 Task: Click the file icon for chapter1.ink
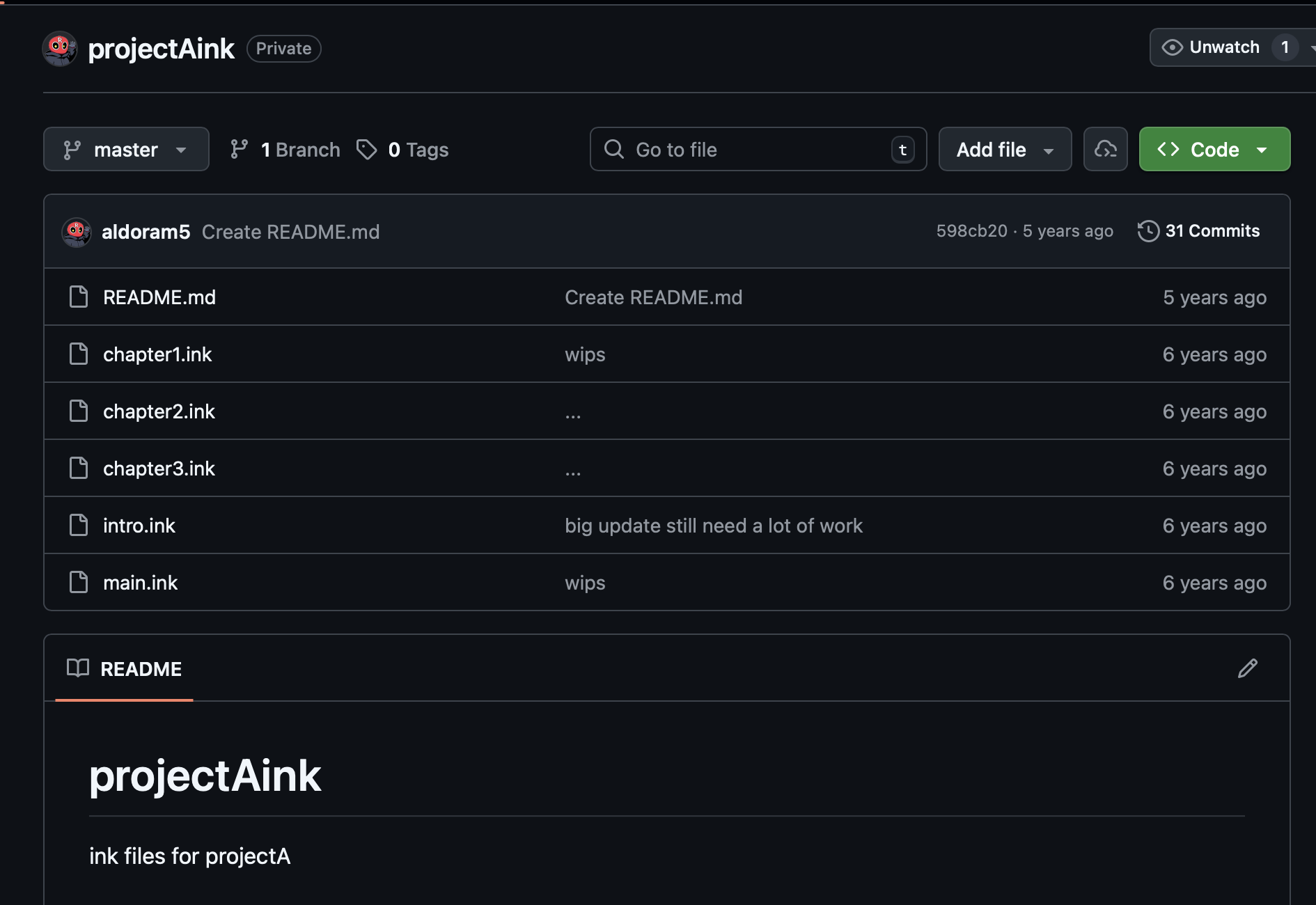(79, 354)
